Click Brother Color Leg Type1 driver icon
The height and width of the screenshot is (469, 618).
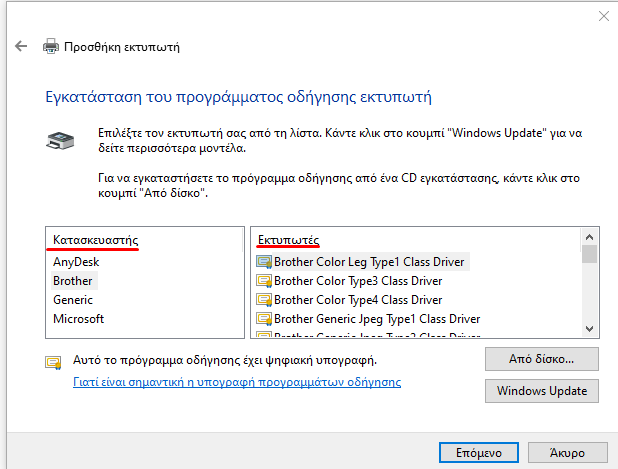[x=264, y=262]
